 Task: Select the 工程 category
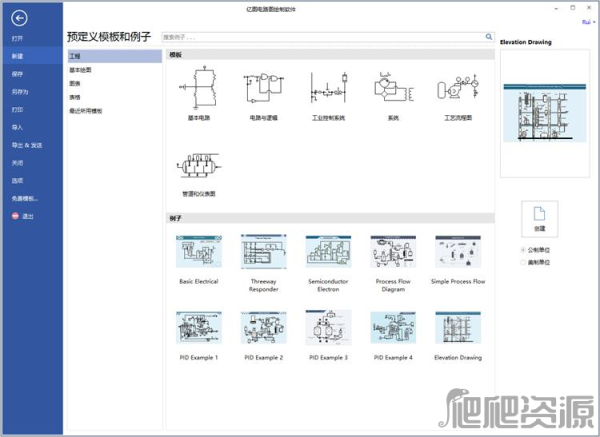click(115, 56)
